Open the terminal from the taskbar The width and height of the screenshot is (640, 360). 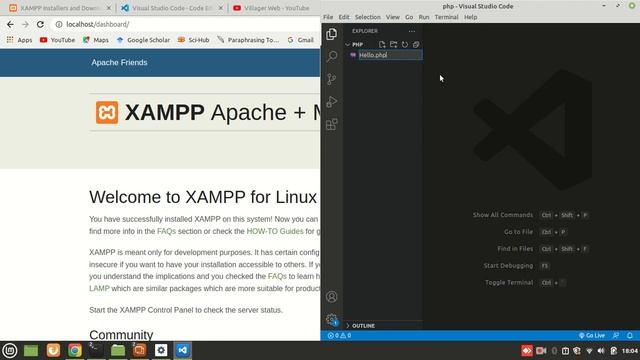[96, 350]
